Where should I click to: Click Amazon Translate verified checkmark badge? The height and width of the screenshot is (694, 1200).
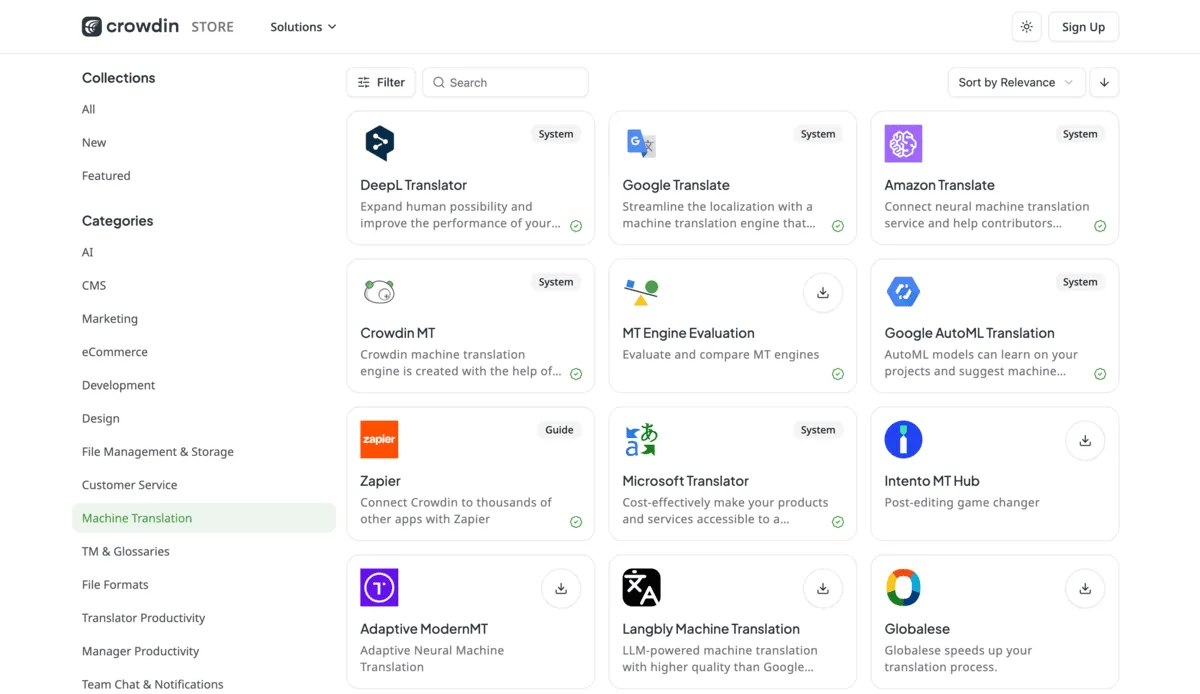pyautogui.click(x=1100, y=226)
